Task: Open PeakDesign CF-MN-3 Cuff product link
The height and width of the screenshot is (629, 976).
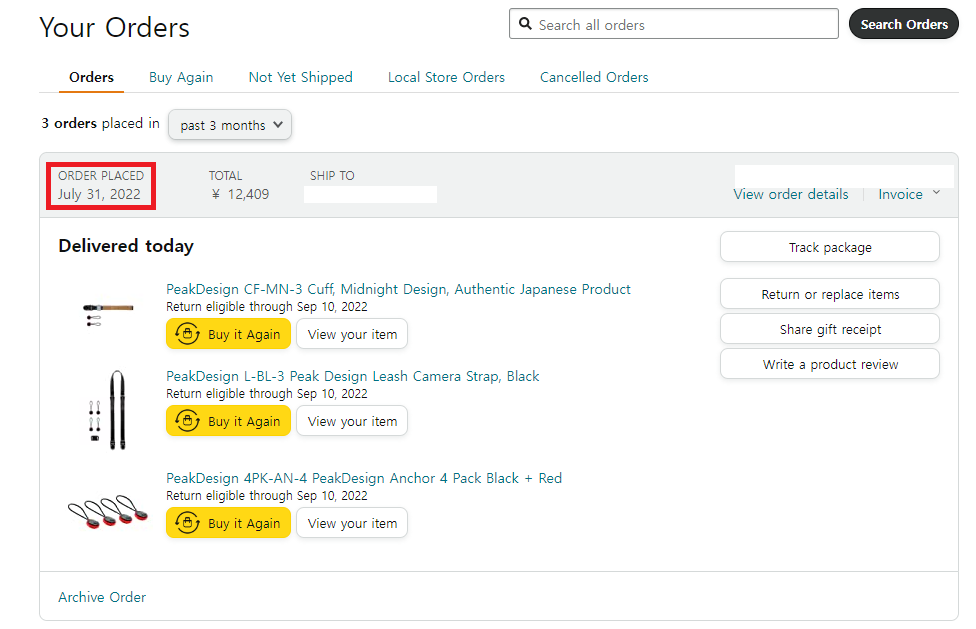Action: 398,289
